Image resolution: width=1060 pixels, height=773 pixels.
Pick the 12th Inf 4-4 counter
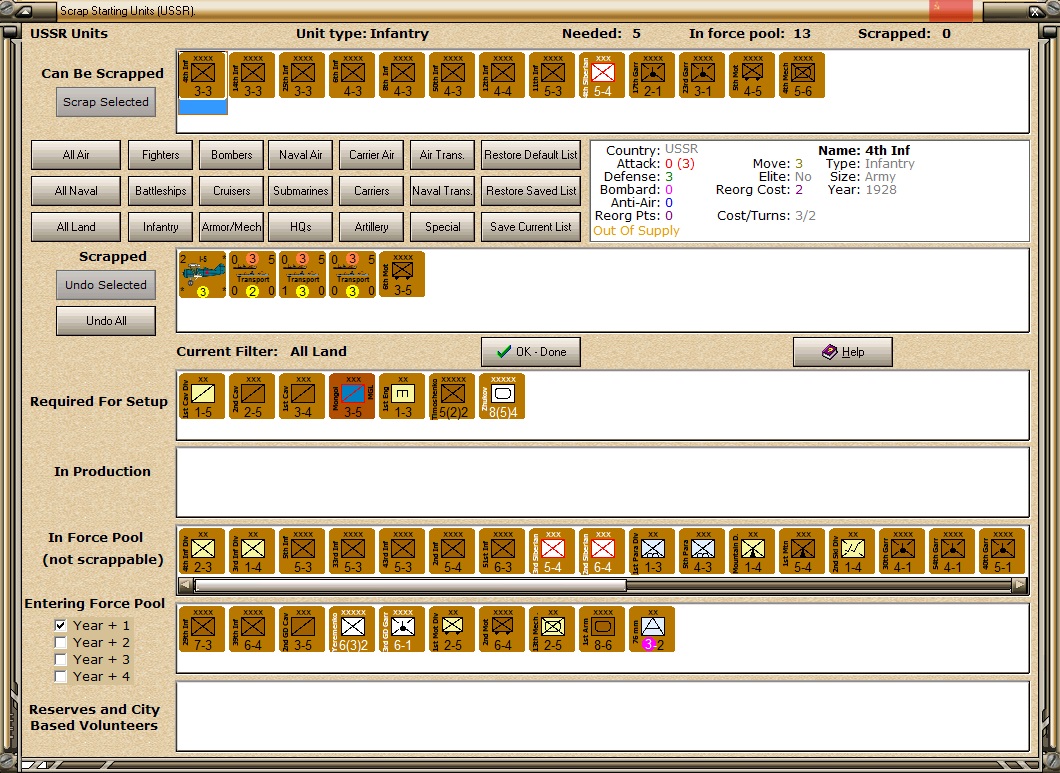[503, 75]
